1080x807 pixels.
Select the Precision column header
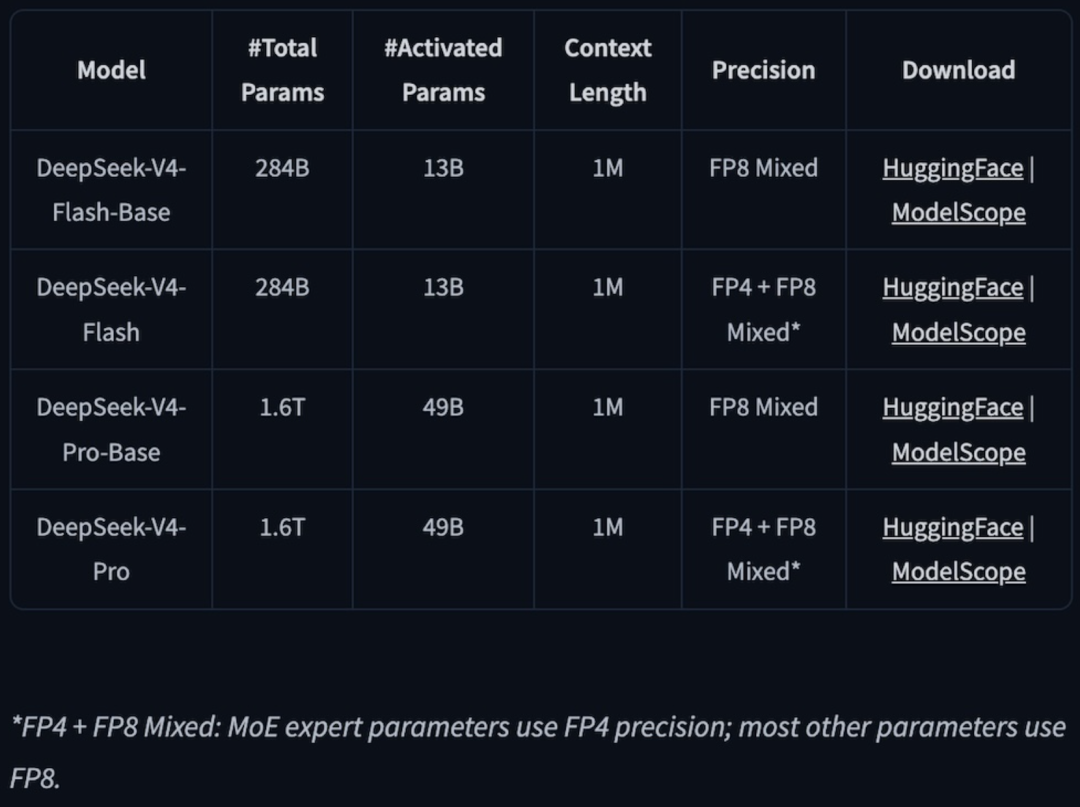tap(763, 70)
